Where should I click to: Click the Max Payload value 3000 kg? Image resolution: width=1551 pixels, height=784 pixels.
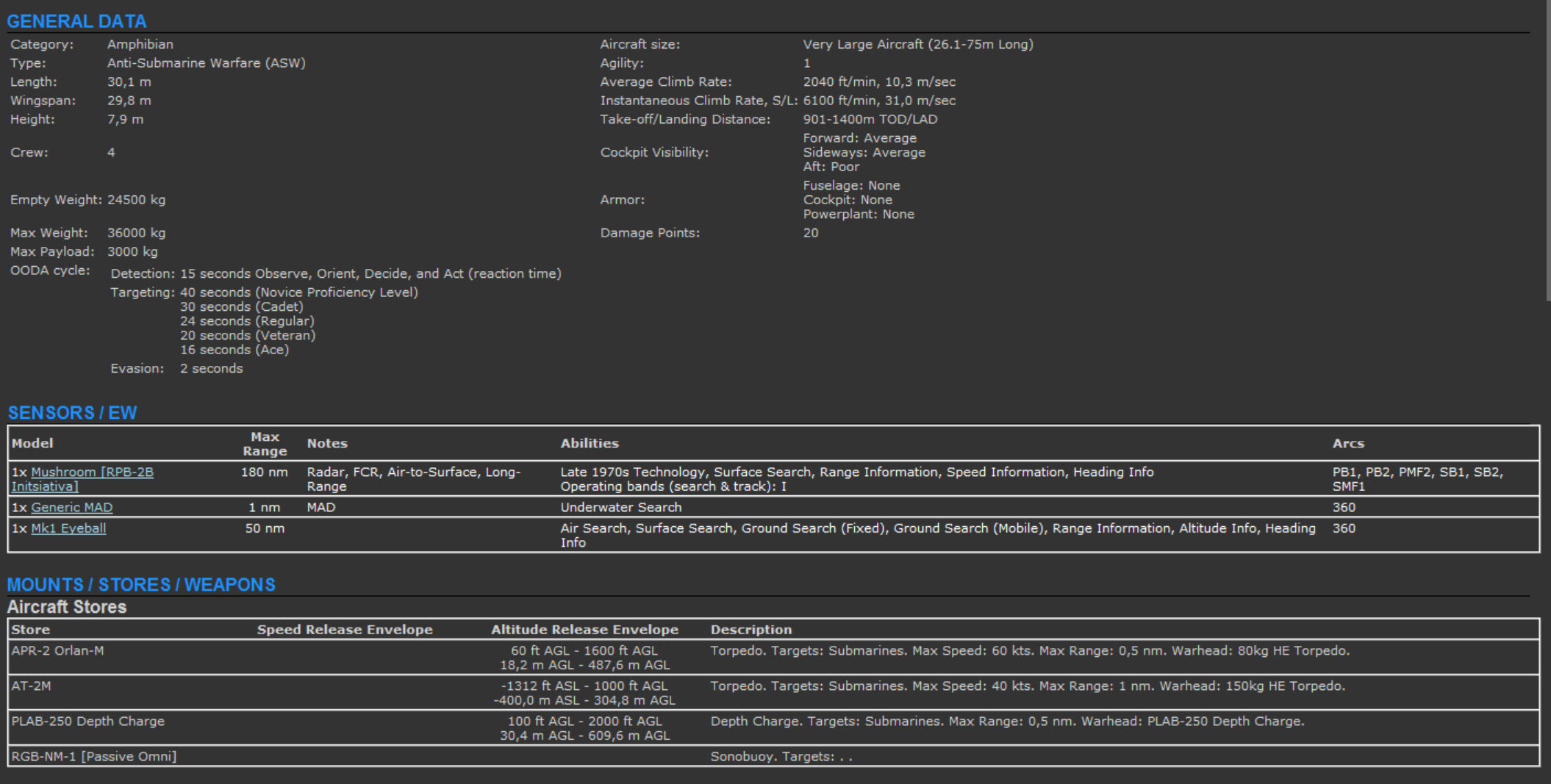pyautogui.click(x=133, y=251)
